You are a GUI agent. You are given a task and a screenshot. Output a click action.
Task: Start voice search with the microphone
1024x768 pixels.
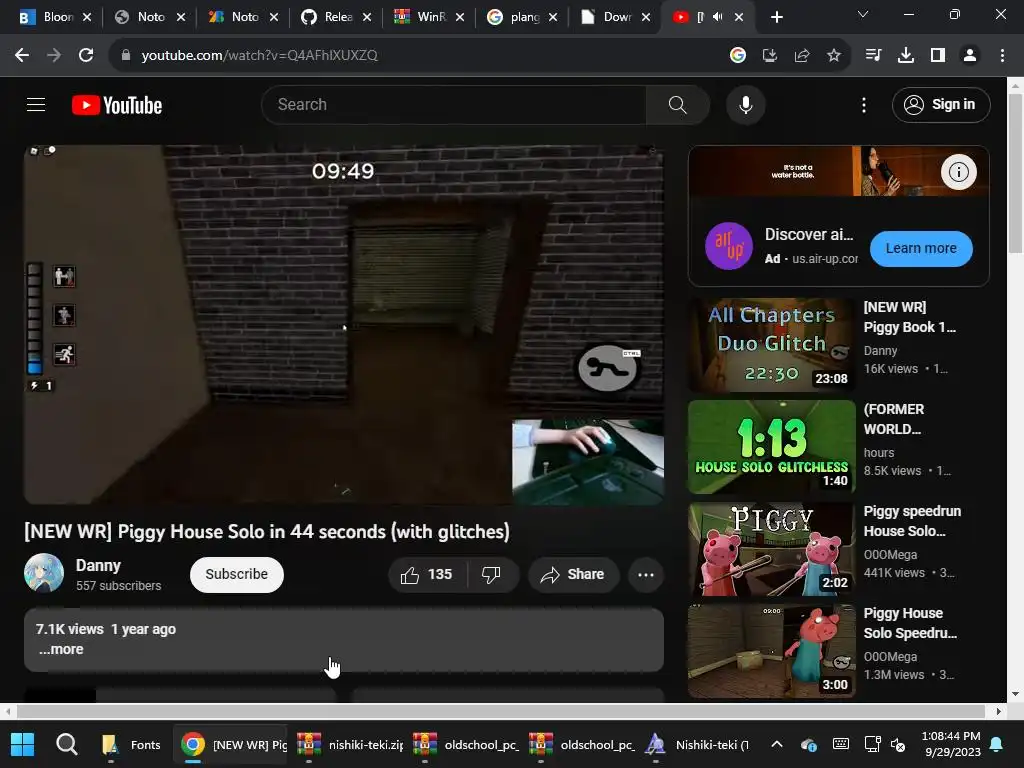[745, 104]
